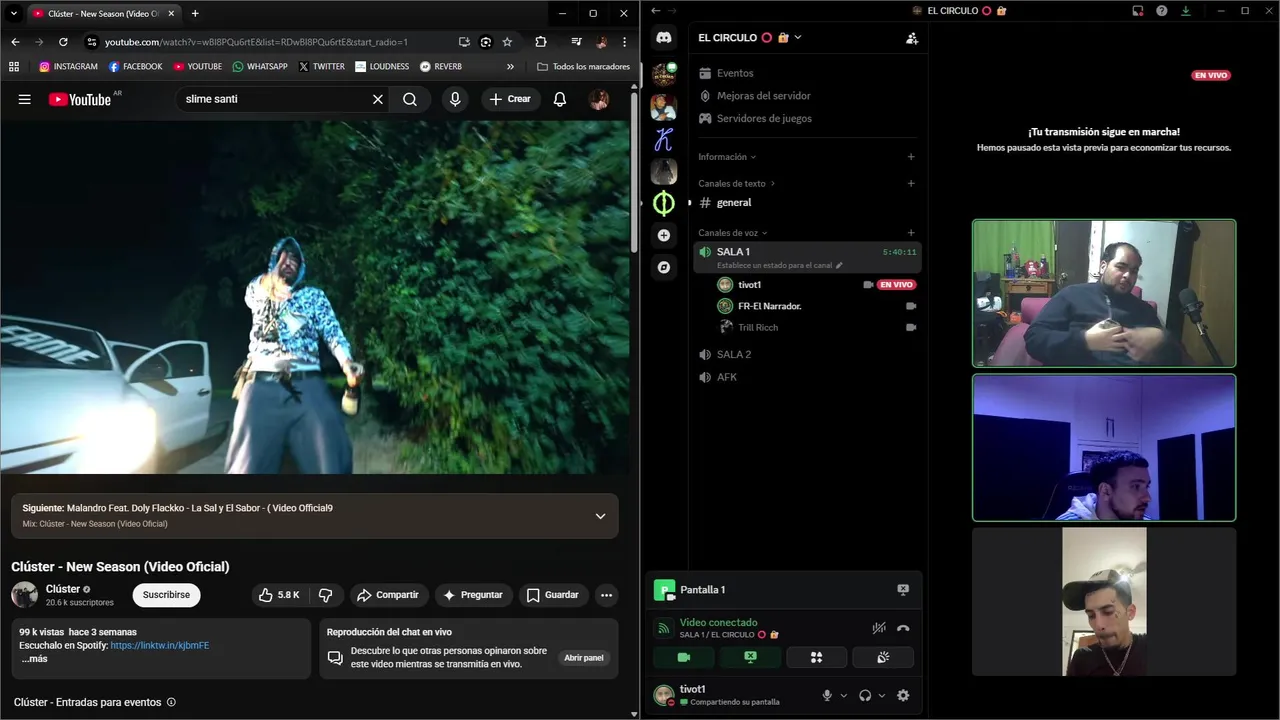Select the top webcam tile in Discord
Screen dimensions: 1280x720
1104,293
